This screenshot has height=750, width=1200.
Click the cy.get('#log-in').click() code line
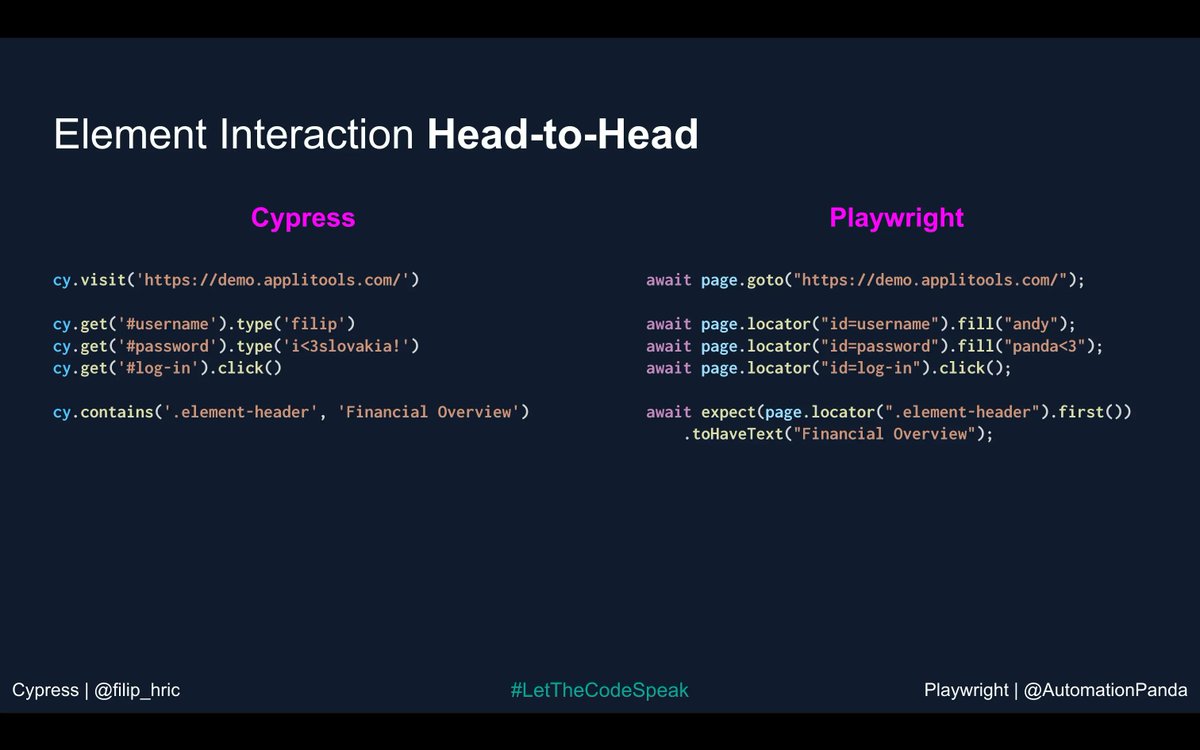pyautogui.click(x=168, y=368)
